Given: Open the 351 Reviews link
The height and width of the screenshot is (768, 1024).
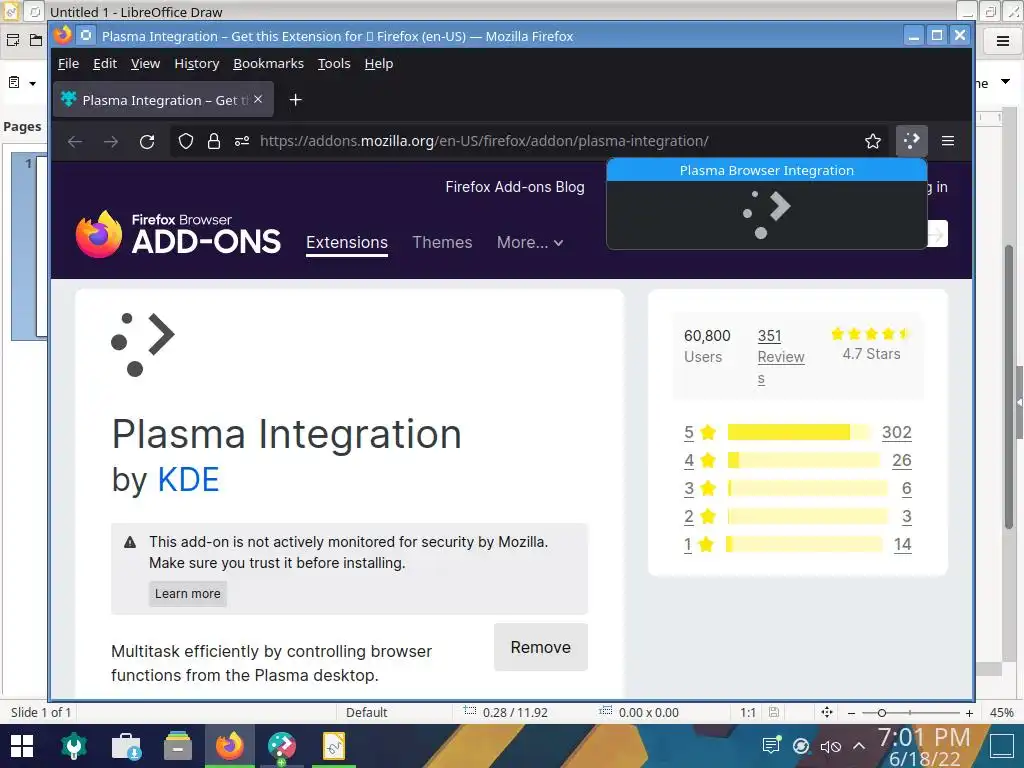Looking at the screenshot, I should [781, 357].
